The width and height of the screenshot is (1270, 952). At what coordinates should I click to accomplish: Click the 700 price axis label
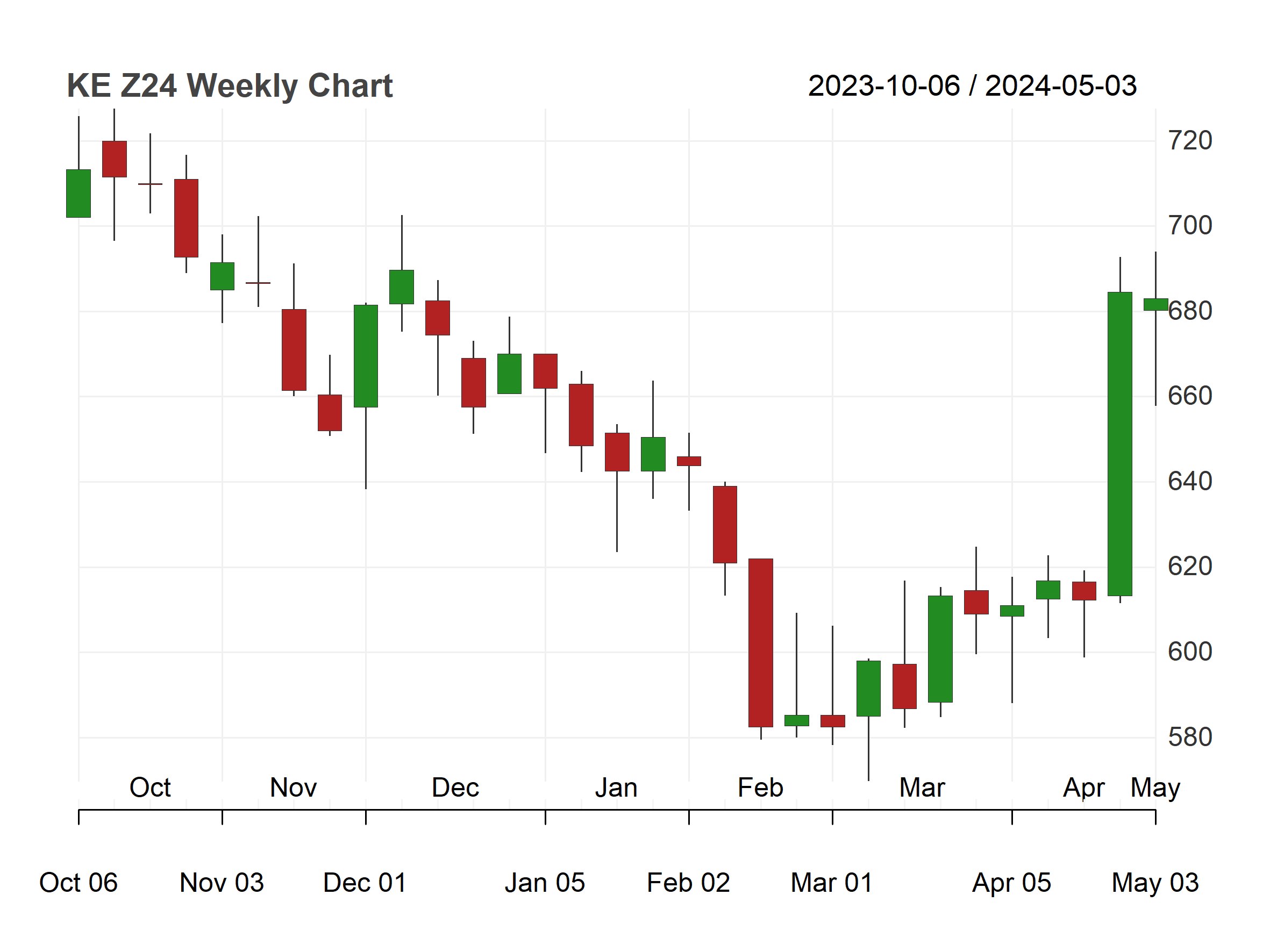coord(1190,226)
